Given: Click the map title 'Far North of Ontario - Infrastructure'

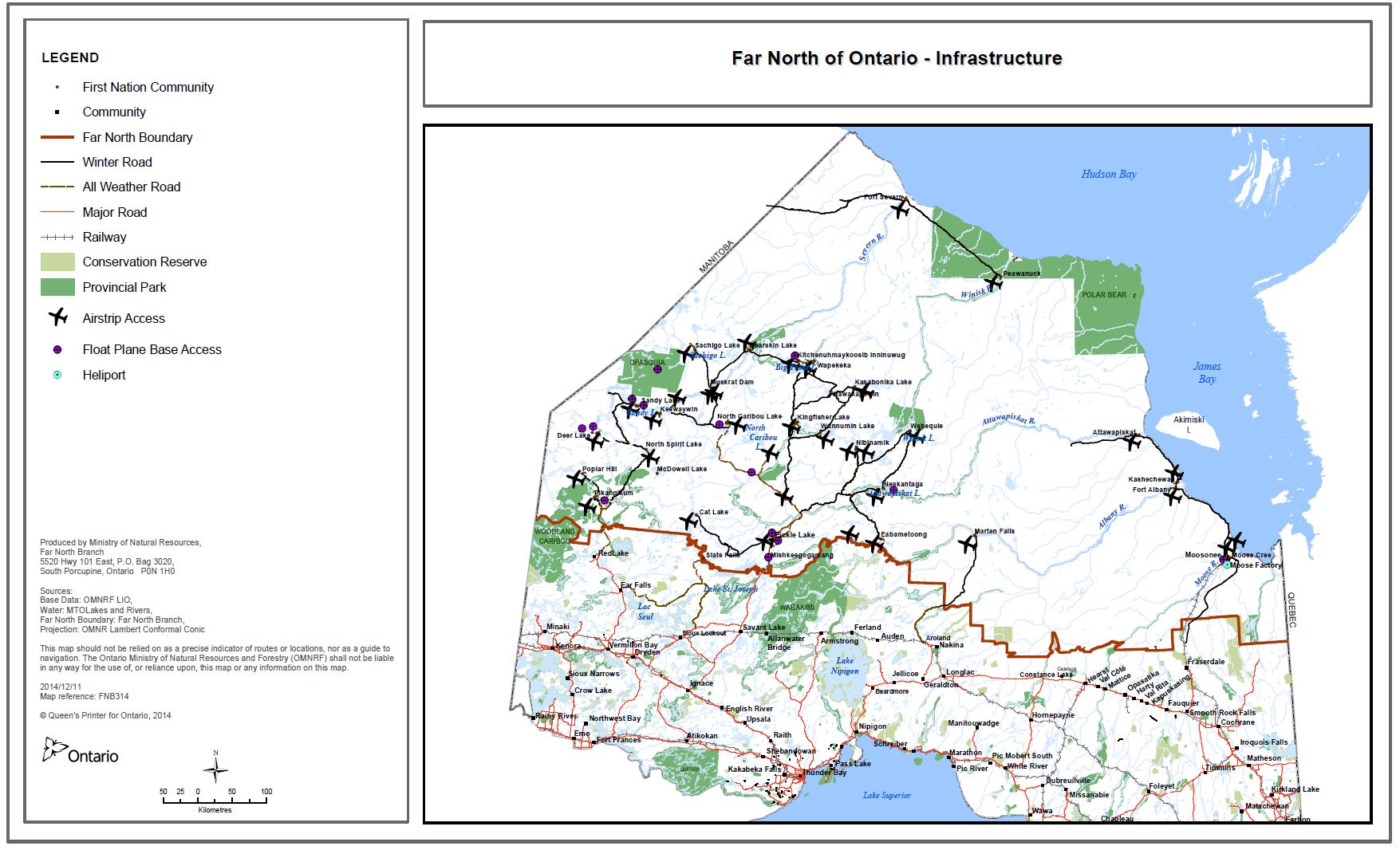Looking at the screenshot, I should click(x=897, y=58).
